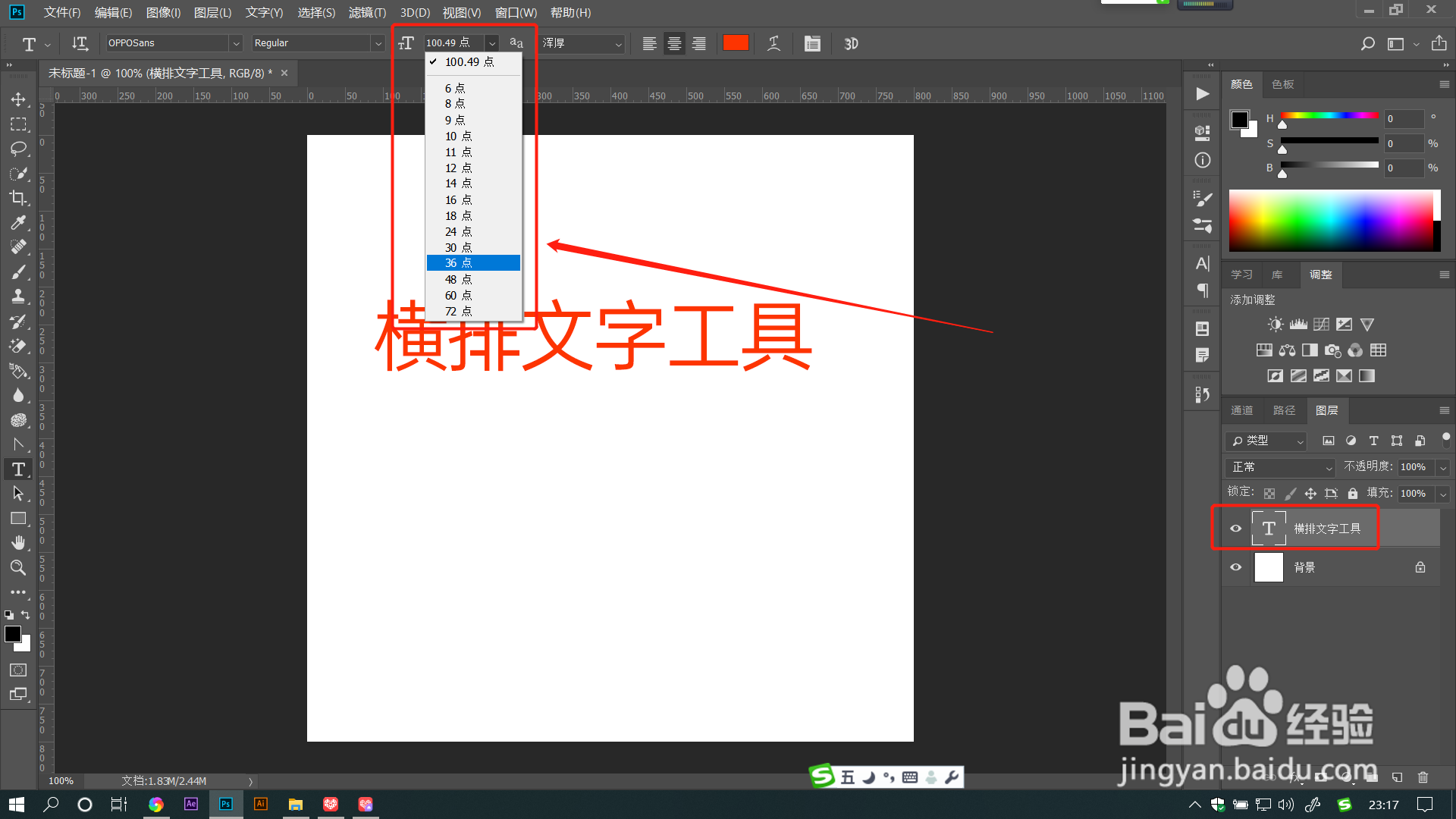Image resolution: width=1456 pixels, height=819 pixels.
Task: Select the Lasso tool
Action: (x=18, y=149)
